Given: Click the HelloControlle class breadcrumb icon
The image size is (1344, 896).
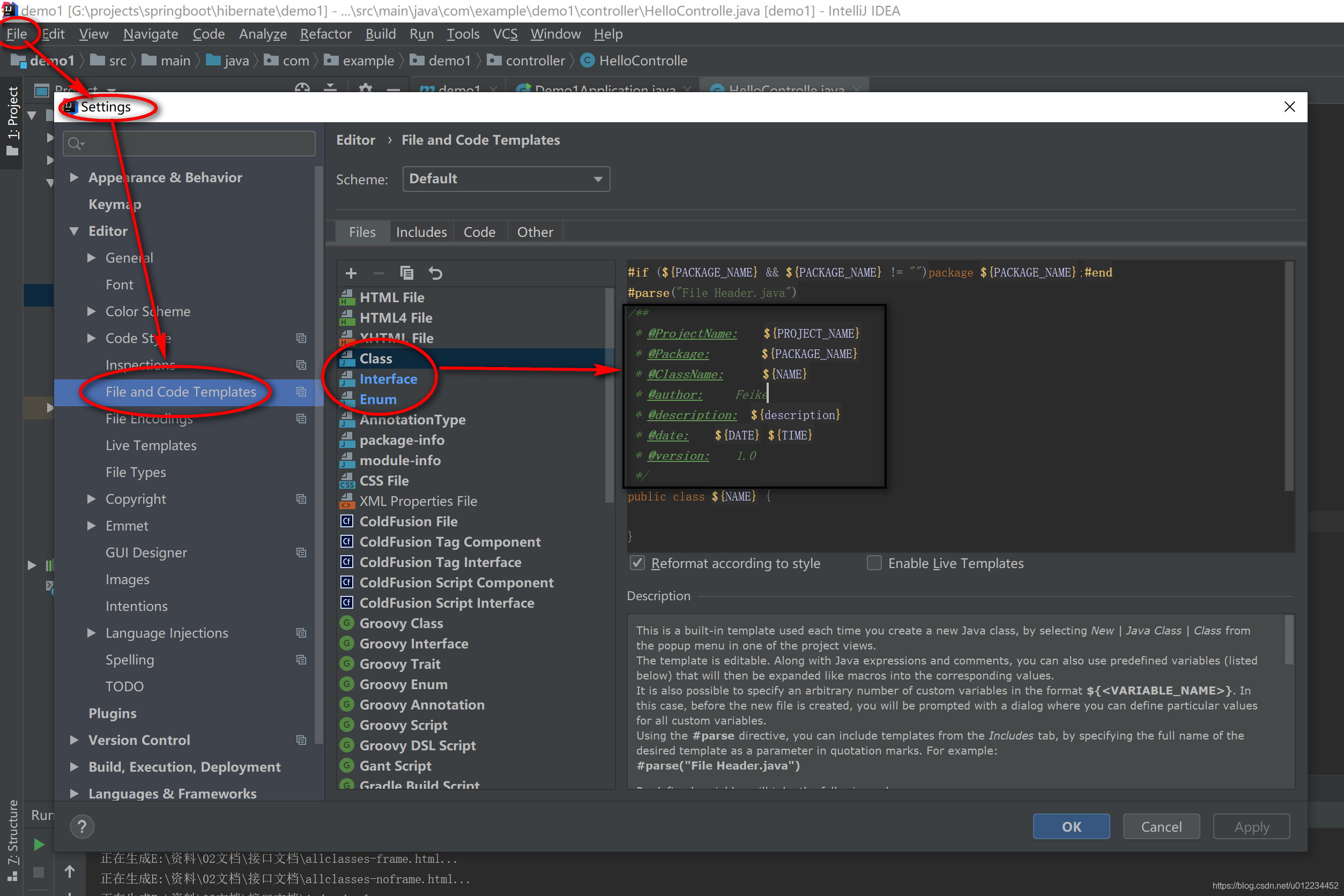Looking at the screenshot, I should tap(588, 60).
